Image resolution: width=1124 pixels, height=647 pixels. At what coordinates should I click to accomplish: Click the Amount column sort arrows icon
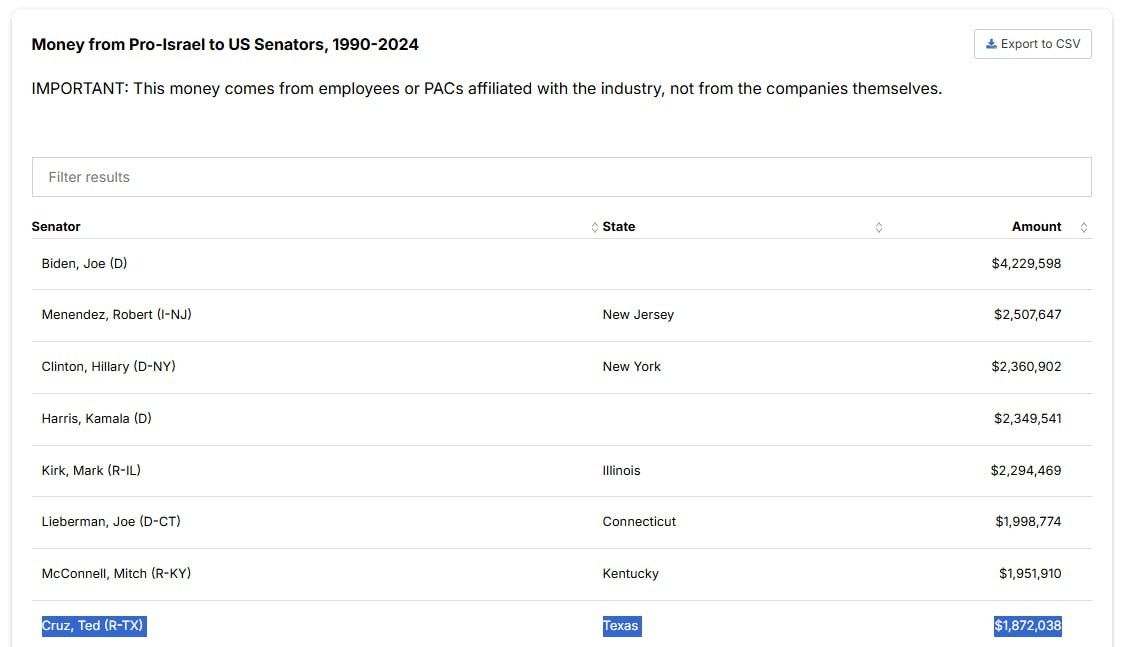coord(1083,227)
